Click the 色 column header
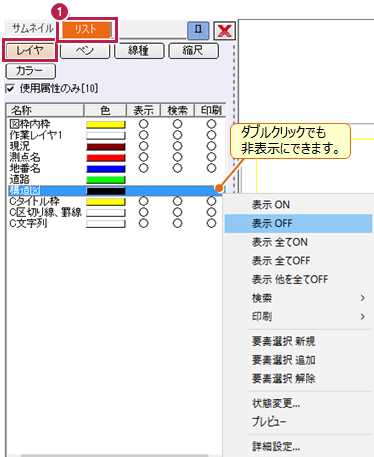Image resolution: width=374 pixels, height=457 pixels. click(x=105, y=110)
